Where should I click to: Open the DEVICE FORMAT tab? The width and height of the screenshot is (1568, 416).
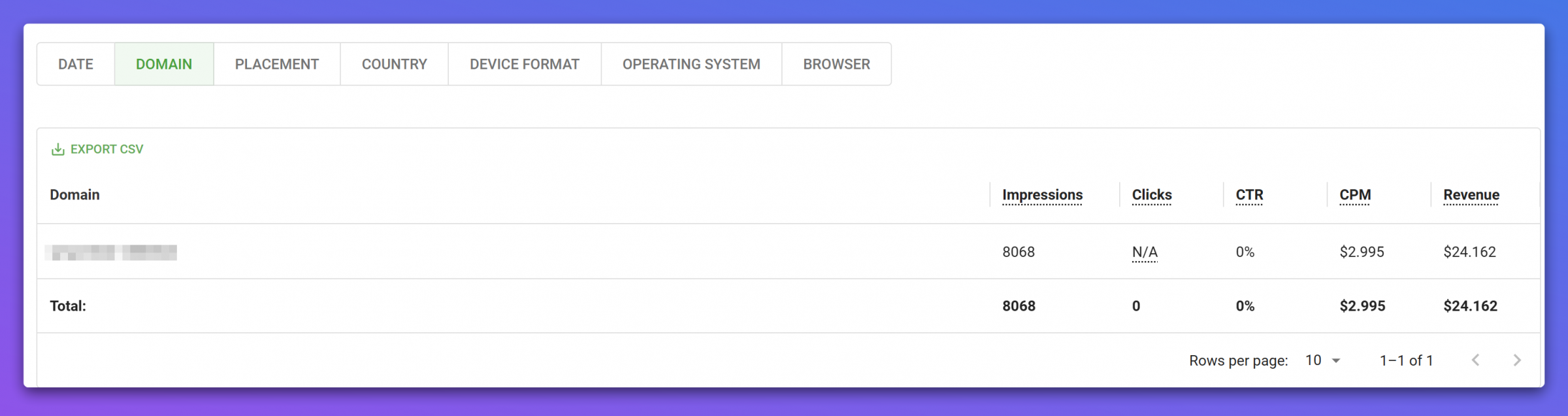click(x=525, y=64)
